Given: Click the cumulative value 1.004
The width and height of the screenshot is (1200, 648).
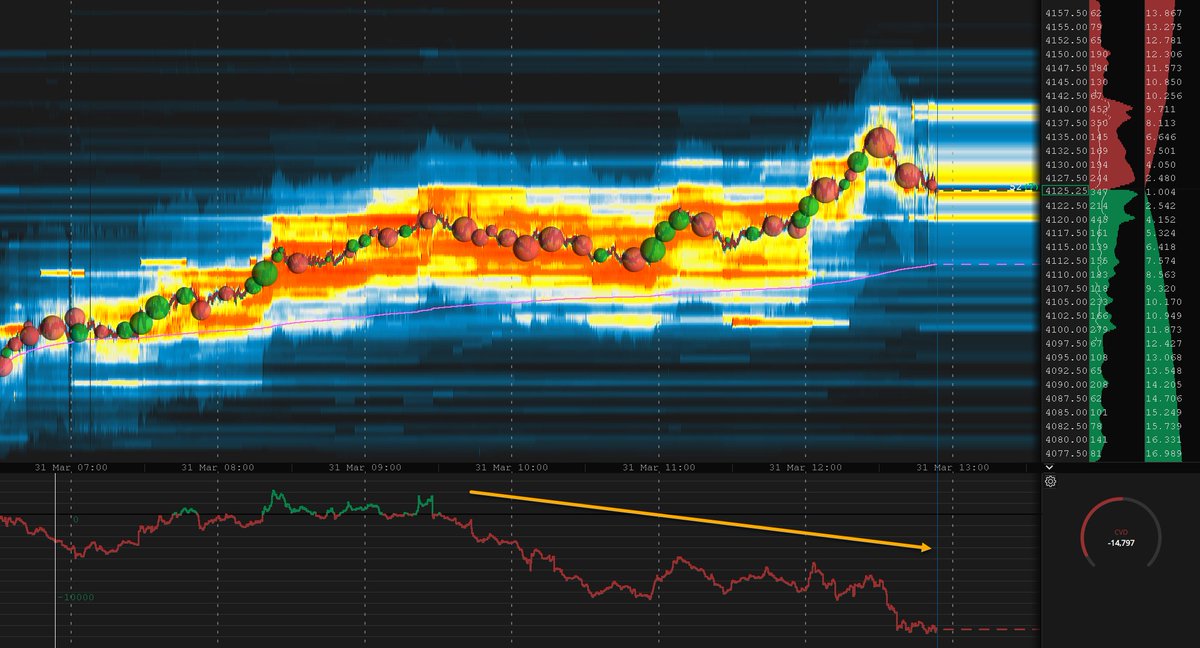Looking at the screenshot, I should (x=1163, y=191).
